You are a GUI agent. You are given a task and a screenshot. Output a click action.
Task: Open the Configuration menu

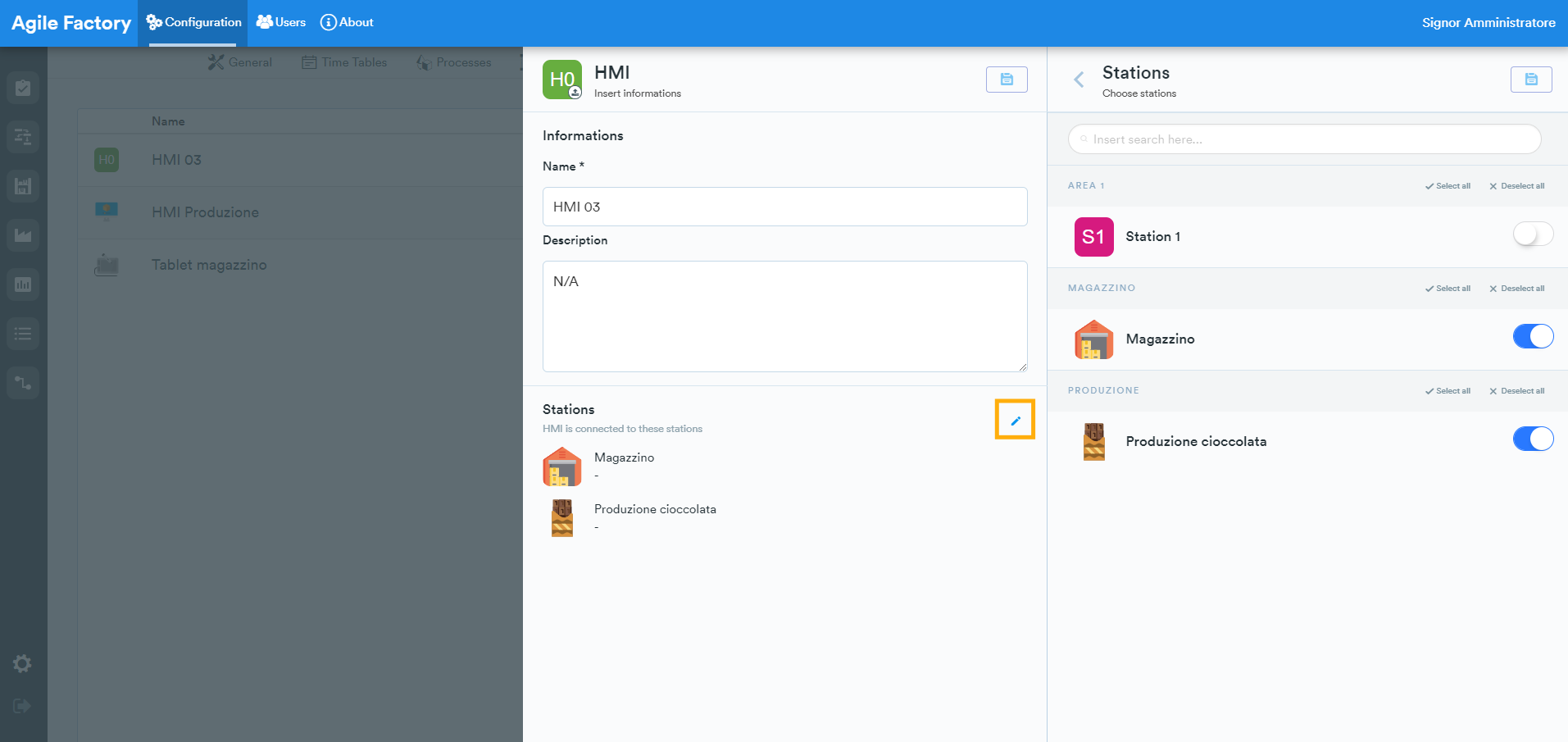pyautogui.click(x=193, y=22)
